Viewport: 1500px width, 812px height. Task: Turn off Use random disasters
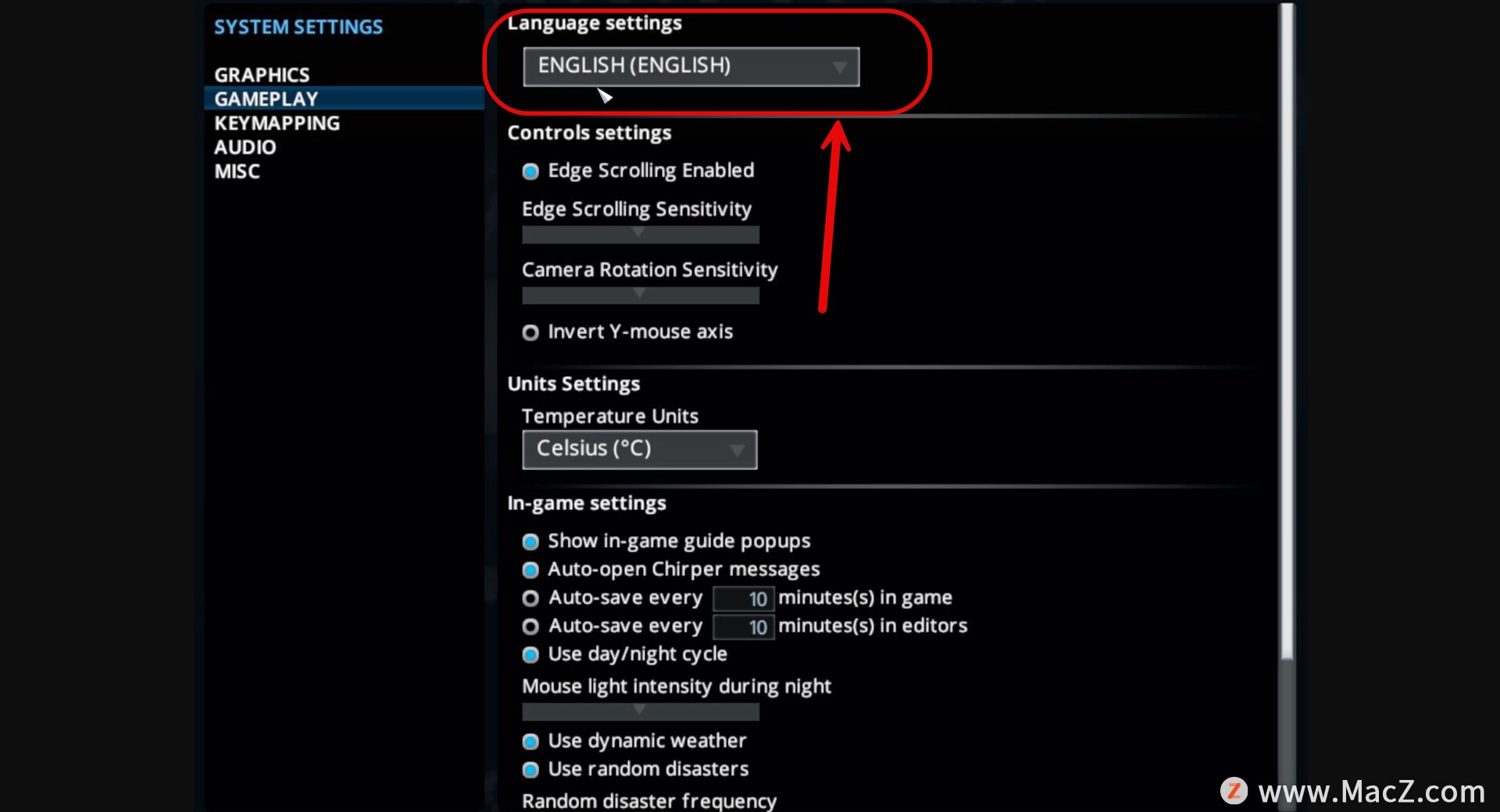[x=530, y=770]
